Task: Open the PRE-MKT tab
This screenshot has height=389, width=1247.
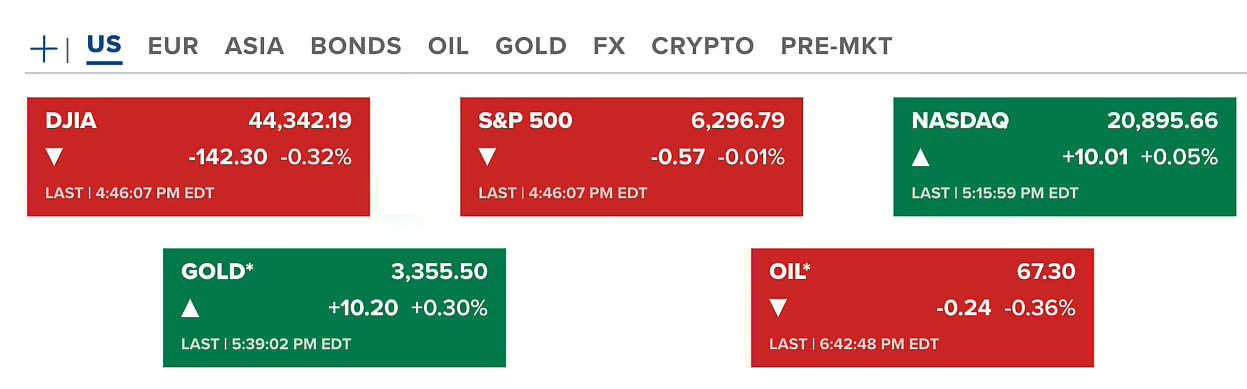Action: click(x=837, y=46)
